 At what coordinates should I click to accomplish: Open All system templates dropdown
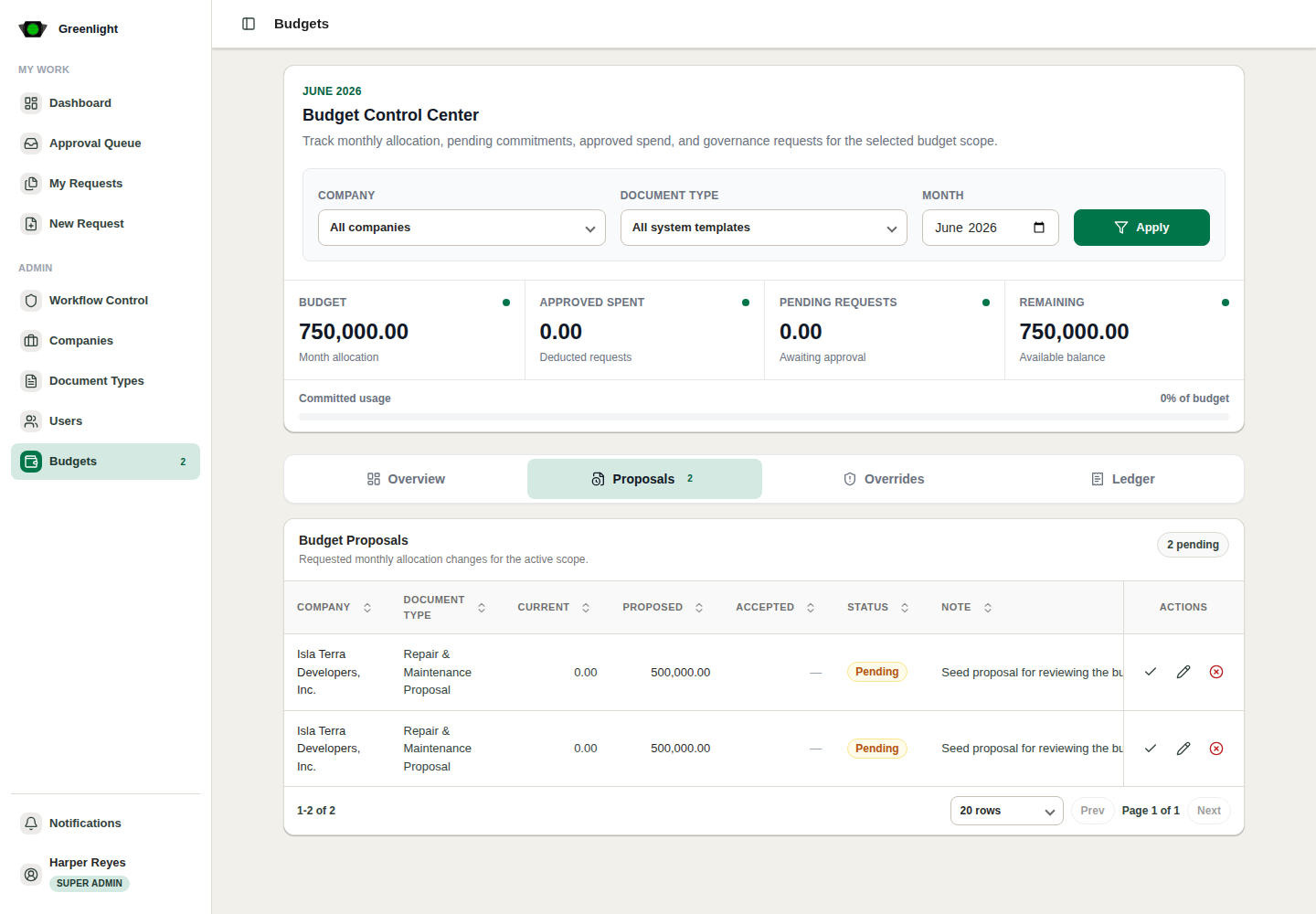pyautogui.click(x=764, y=228)
